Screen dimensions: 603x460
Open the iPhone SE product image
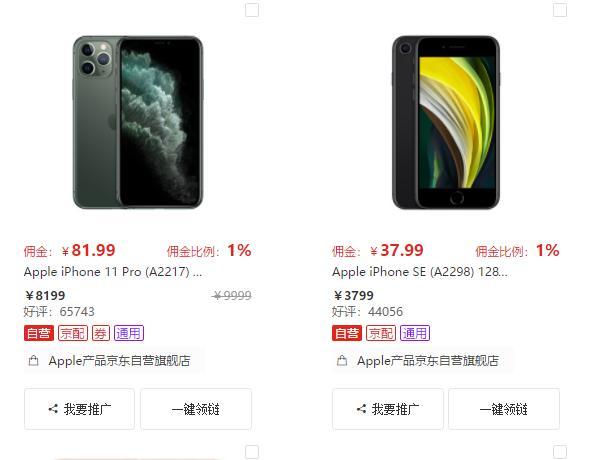tap(446, 122)
